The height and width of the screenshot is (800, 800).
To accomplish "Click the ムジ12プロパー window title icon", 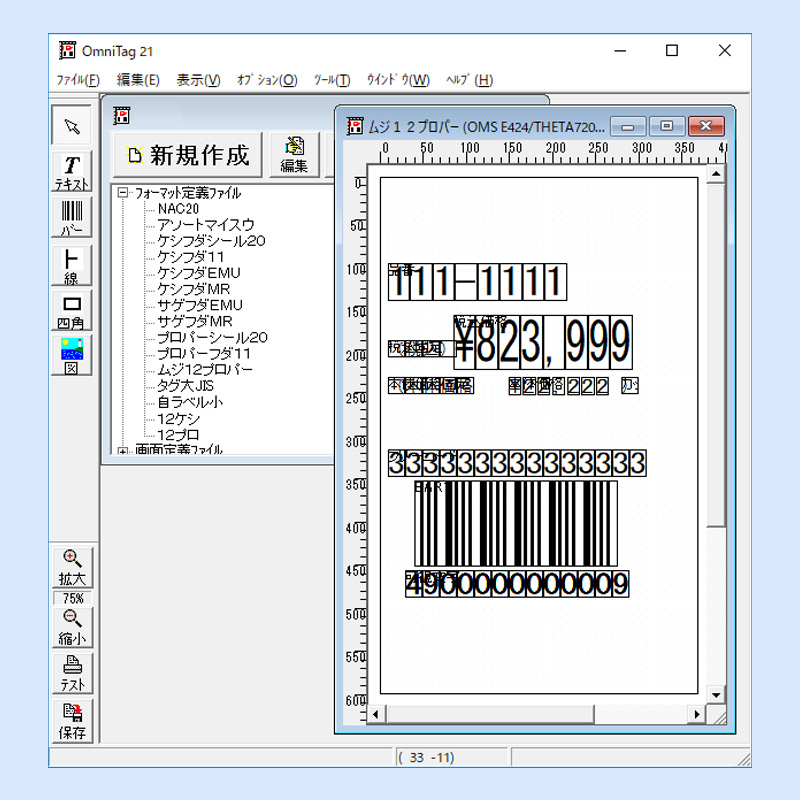I will [x=355, y=126].
